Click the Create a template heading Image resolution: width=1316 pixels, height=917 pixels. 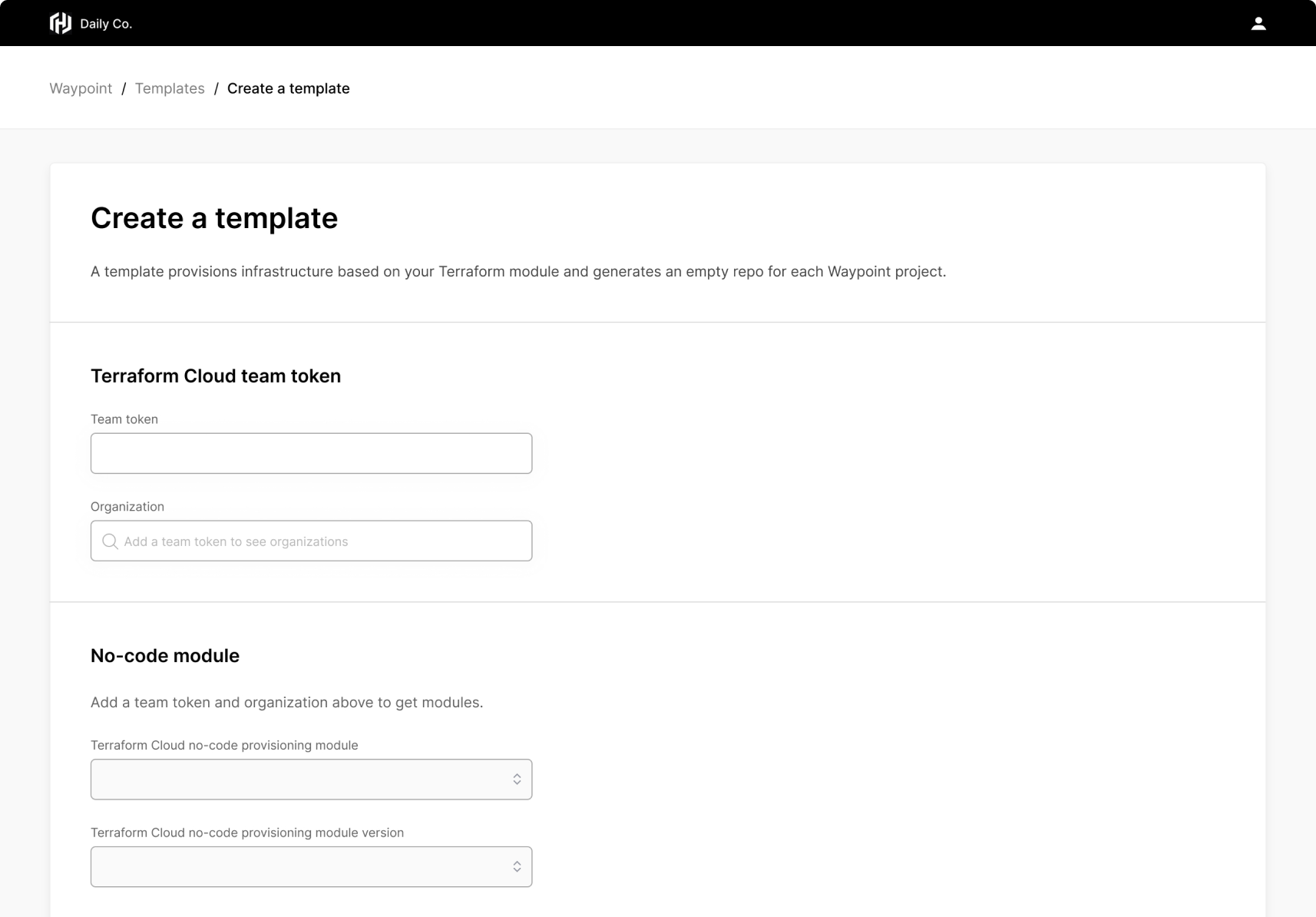214,218
